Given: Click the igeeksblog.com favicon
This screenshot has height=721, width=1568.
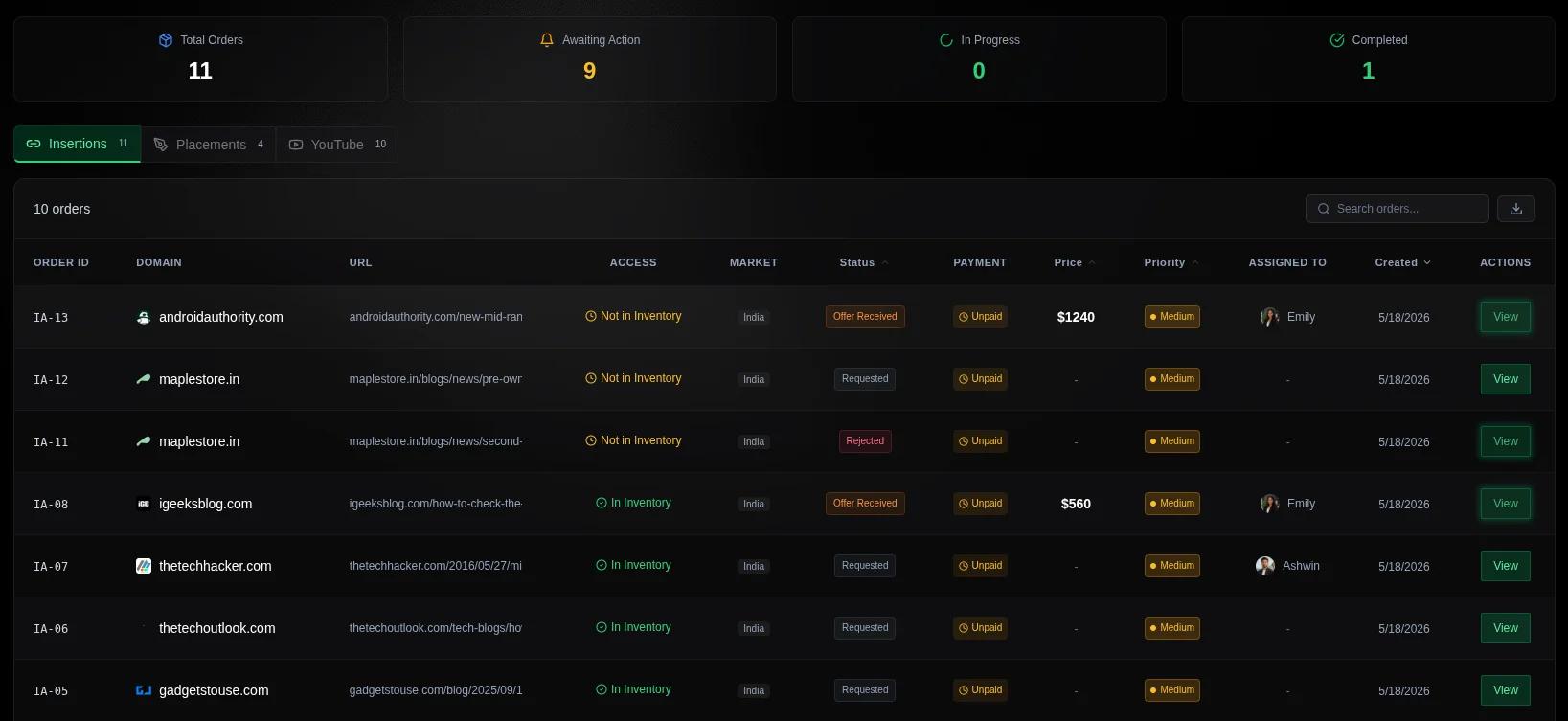Looking at the screenshot, I should coord(144,504).
